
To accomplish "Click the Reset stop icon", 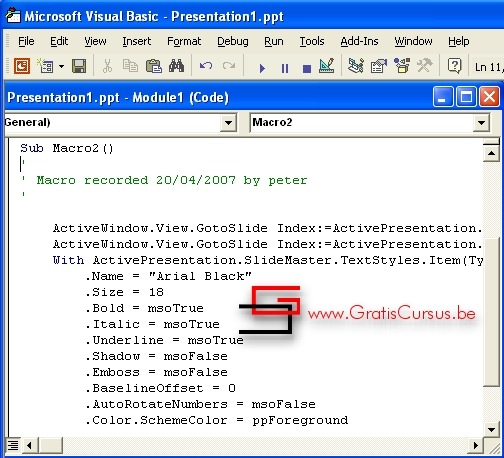I will [307, 69].
